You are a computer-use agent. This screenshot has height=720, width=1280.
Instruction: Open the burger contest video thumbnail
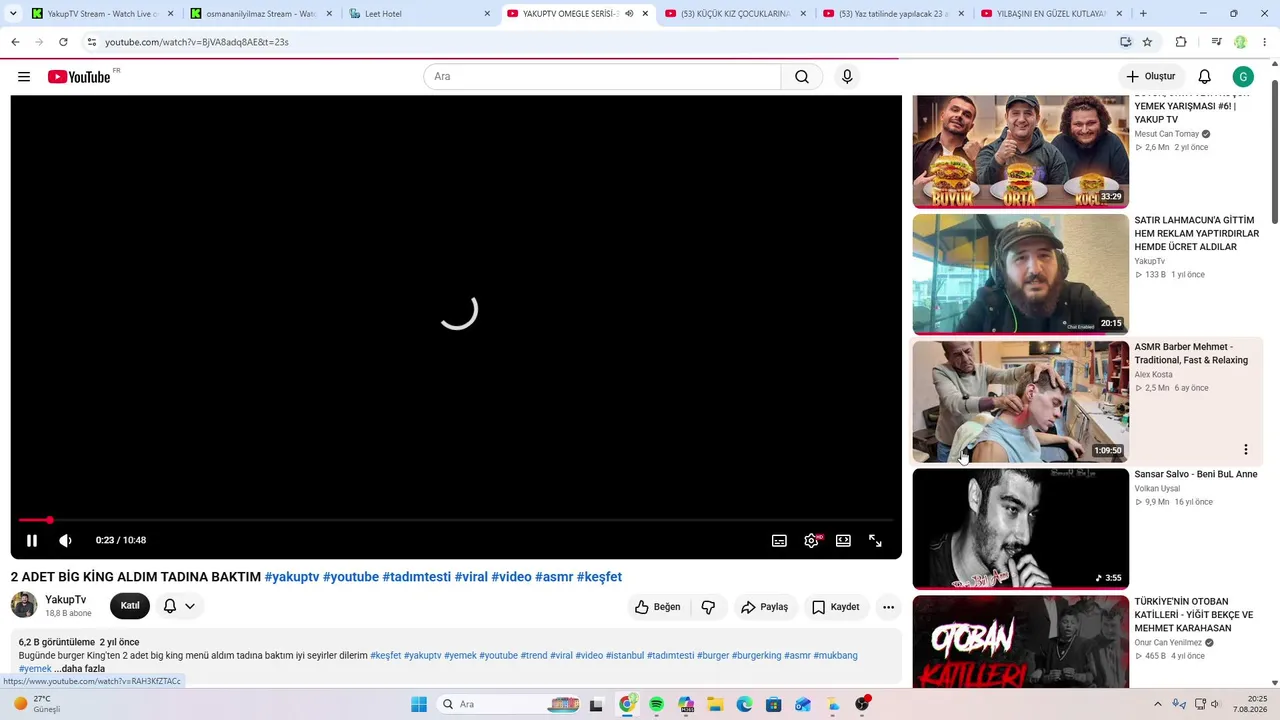tap(1020, 151)
